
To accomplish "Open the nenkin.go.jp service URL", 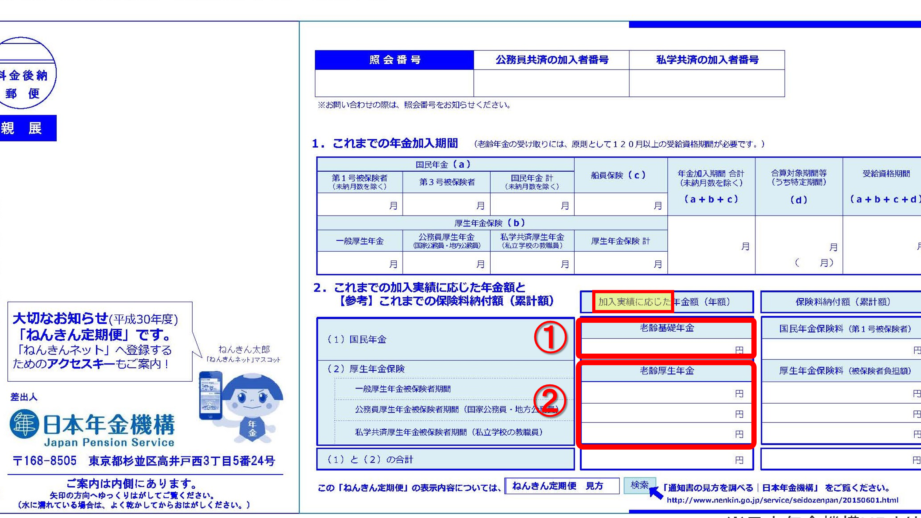I will point(781,500).
